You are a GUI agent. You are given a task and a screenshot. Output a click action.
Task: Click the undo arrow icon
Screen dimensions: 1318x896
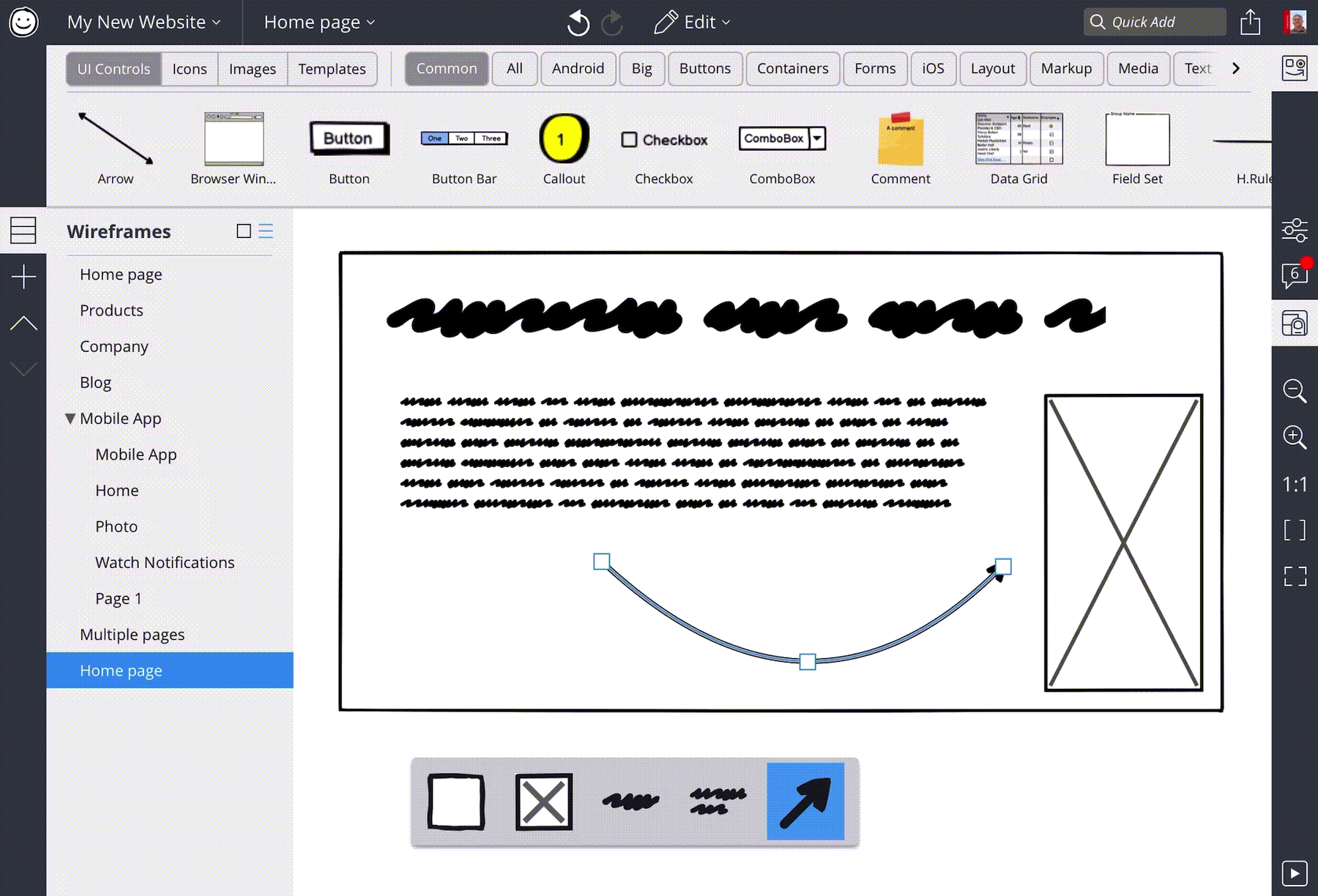pyautogui.click(x=578, y=23)
